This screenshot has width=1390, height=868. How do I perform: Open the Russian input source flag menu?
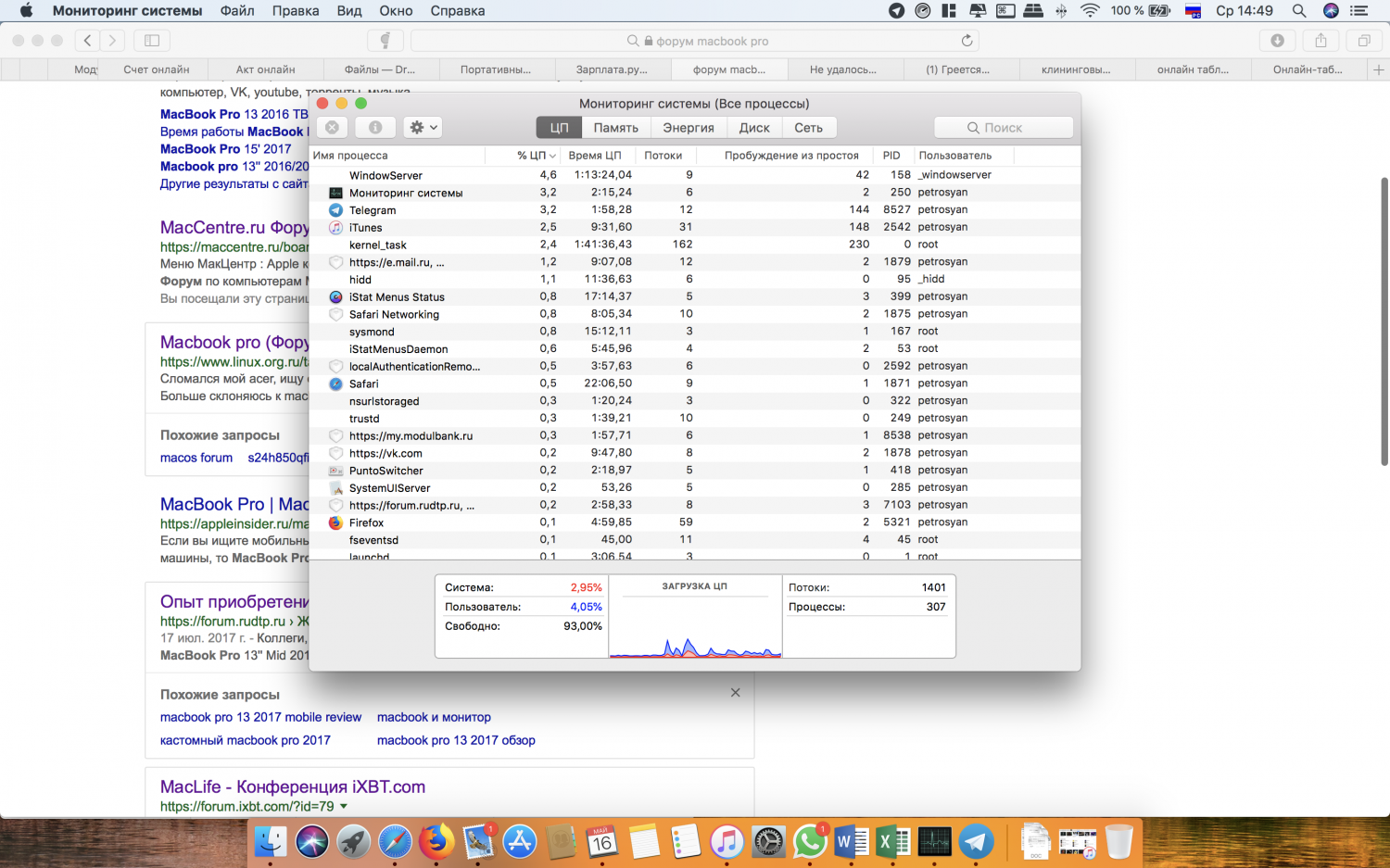coord(1195,11)
